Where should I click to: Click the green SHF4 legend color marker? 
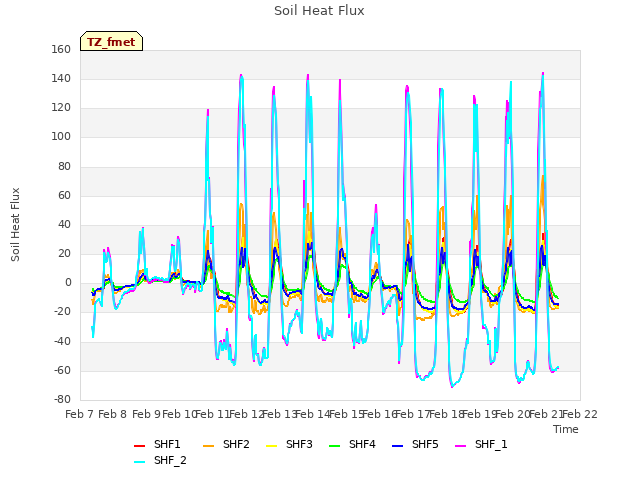(335, 446)
